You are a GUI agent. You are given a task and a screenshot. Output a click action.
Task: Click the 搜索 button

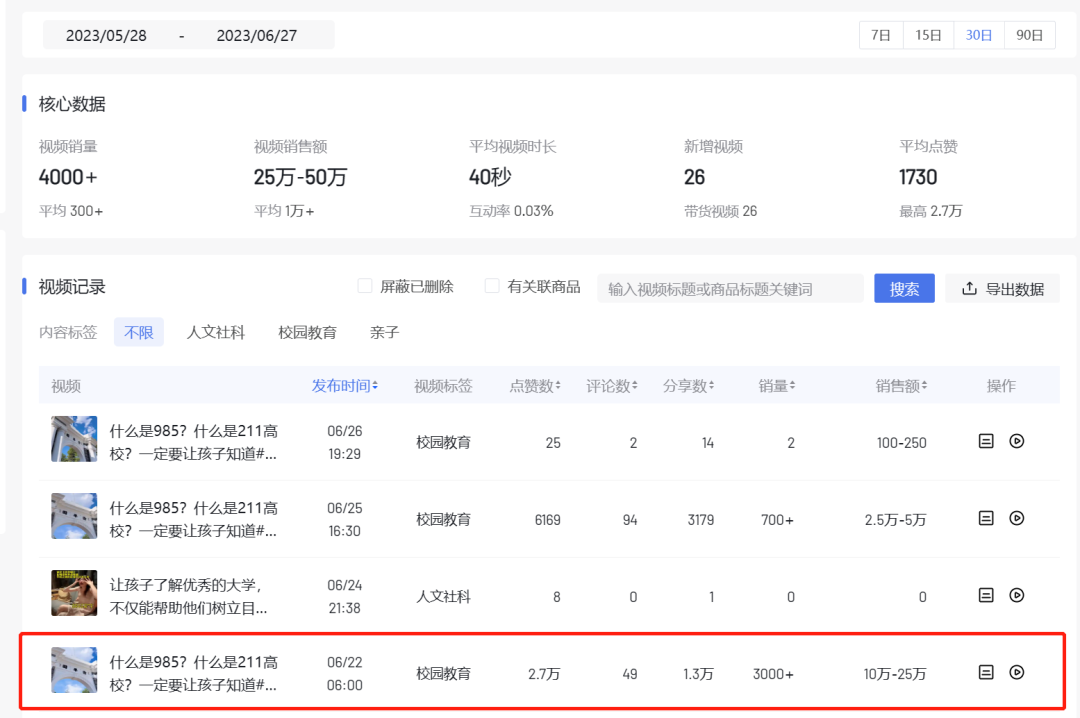pyautogui.click(x=903, y=288)
